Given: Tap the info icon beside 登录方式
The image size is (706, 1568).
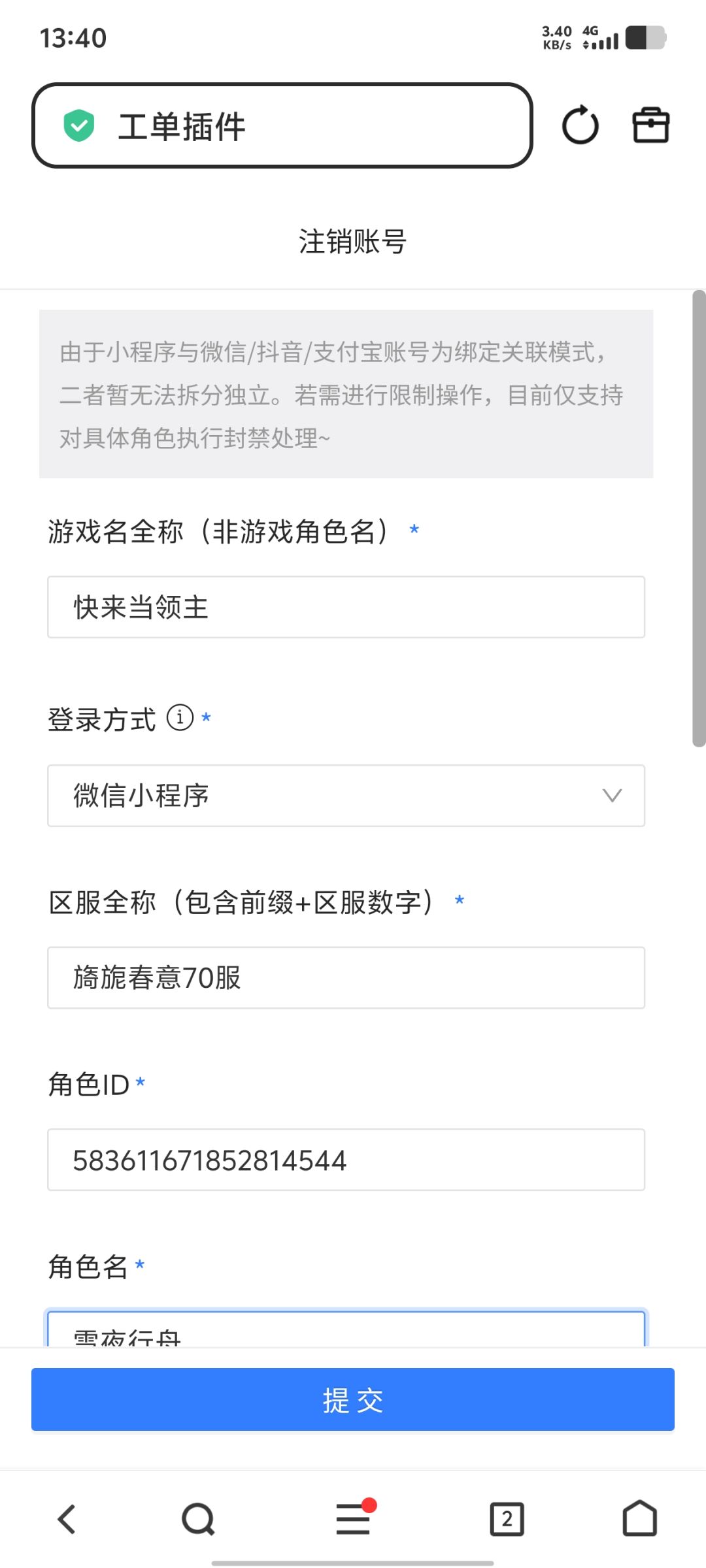Looking at the screenshot, I should coord(180,717).
